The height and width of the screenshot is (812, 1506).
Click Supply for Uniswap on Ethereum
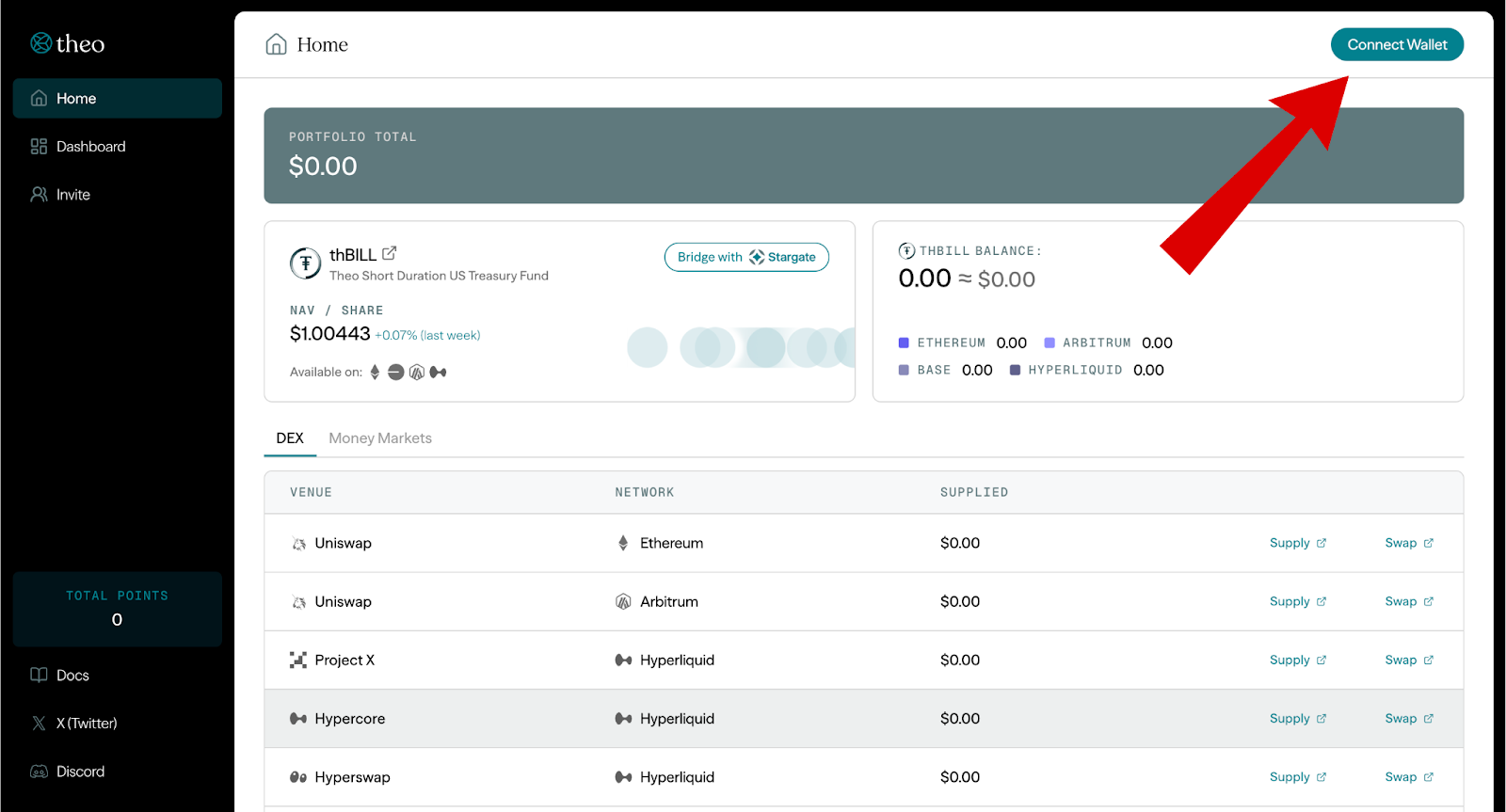click(1298, 543)
